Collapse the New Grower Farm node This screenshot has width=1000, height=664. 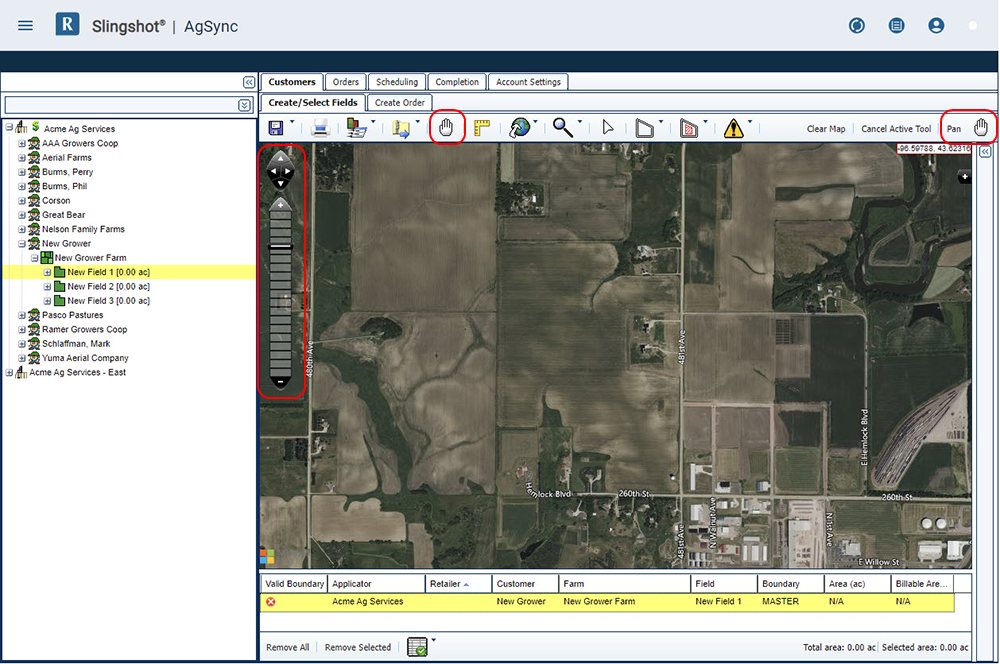pos(34,258)
